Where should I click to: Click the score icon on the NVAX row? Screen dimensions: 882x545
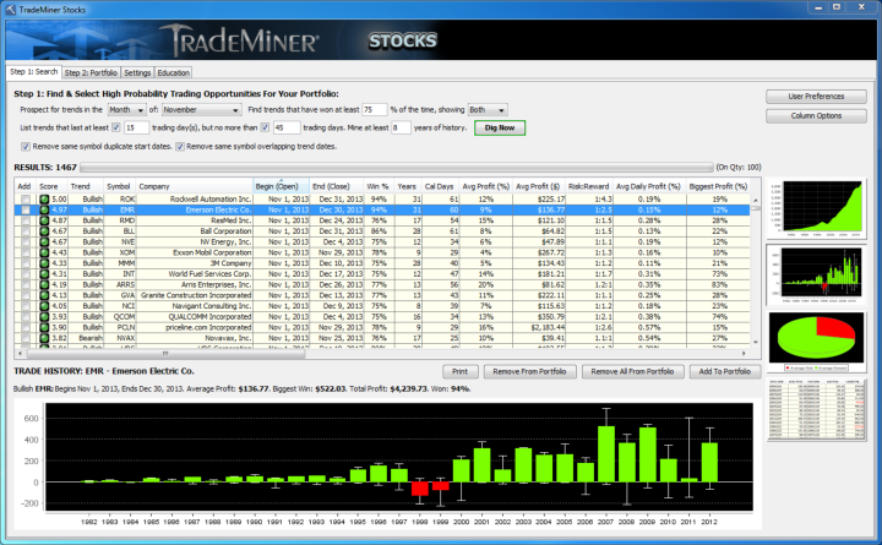pyautogui.click(x=44, y=337)
